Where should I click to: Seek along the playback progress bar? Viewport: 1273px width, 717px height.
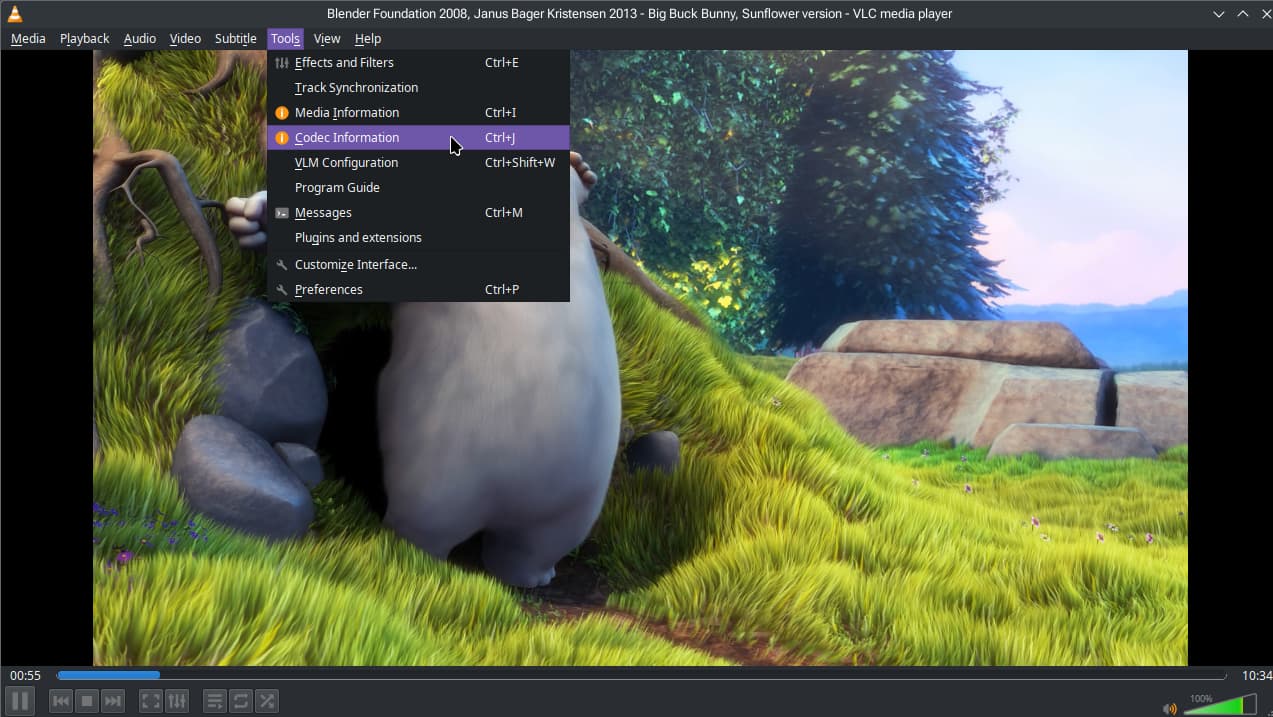click(x=641, y=676)
